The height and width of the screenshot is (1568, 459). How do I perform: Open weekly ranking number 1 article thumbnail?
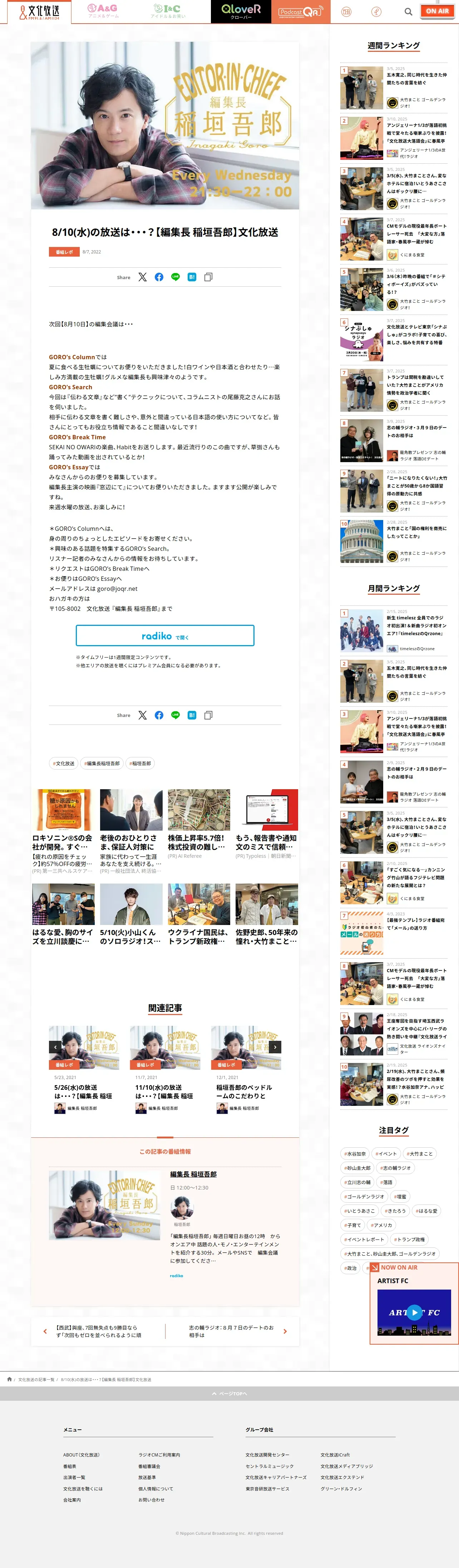362,88
